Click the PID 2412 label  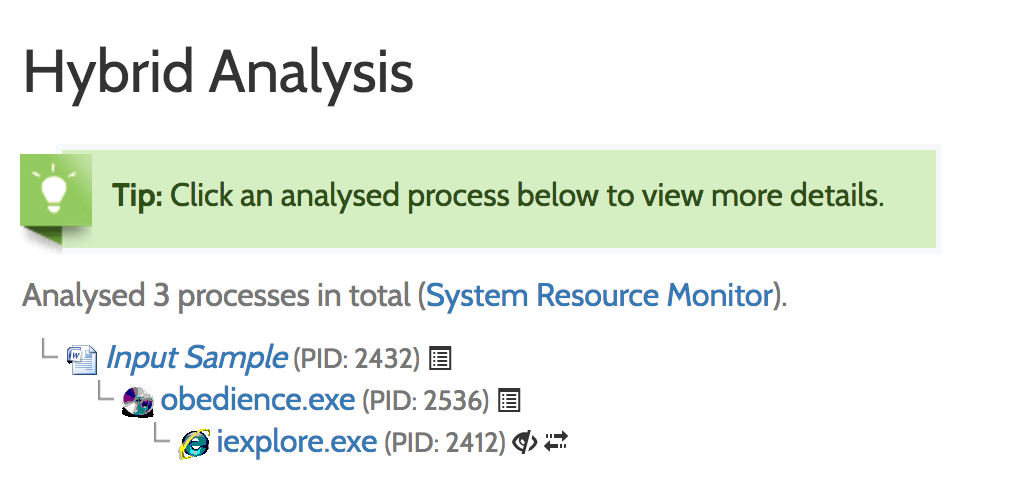[445, 443]
